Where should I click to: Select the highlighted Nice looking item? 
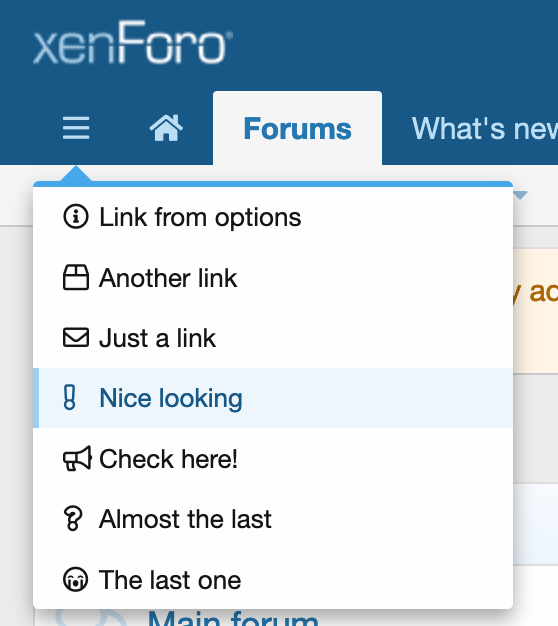(x=273, y=398)
